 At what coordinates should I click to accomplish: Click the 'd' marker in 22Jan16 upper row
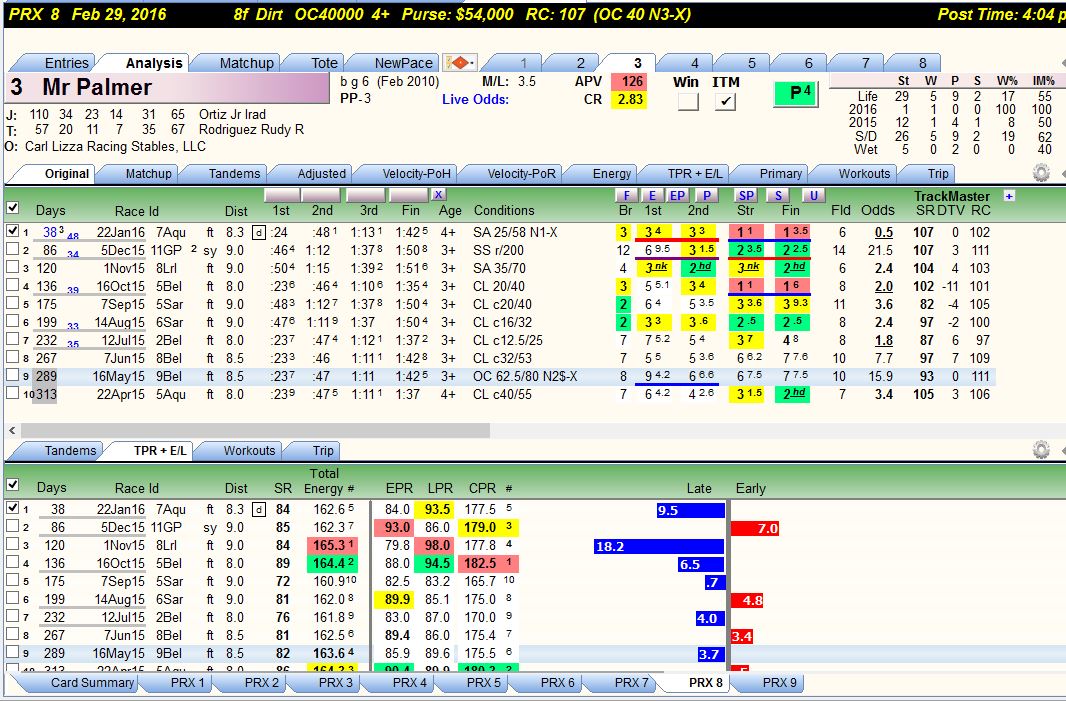click(x=258, y=233)
